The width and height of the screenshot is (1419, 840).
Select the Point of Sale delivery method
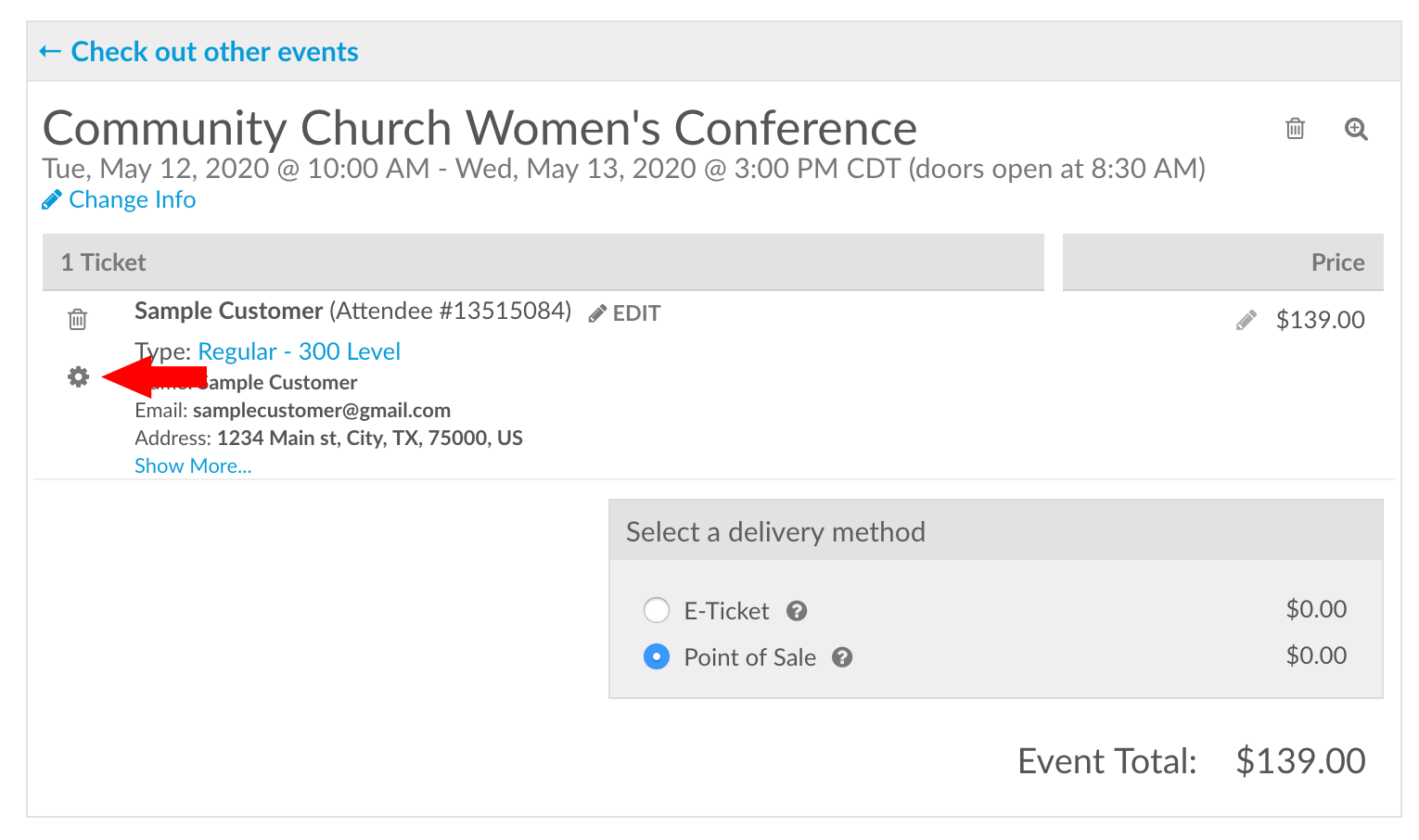(x=657, y=656)
